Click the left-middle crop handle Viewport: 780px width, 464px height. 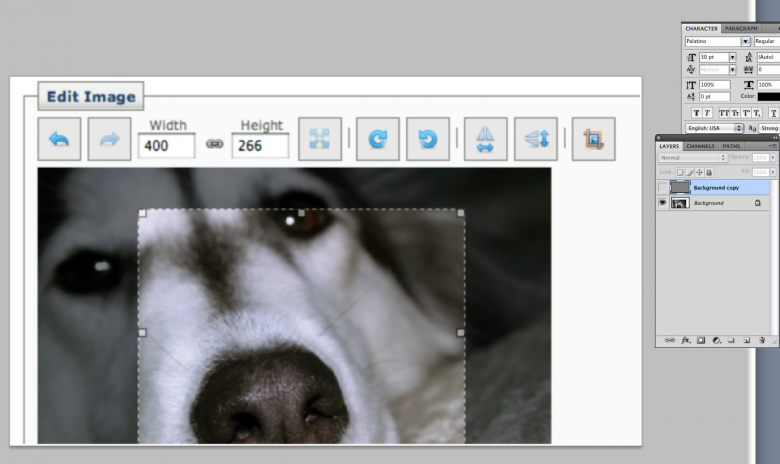click(142, 332)
